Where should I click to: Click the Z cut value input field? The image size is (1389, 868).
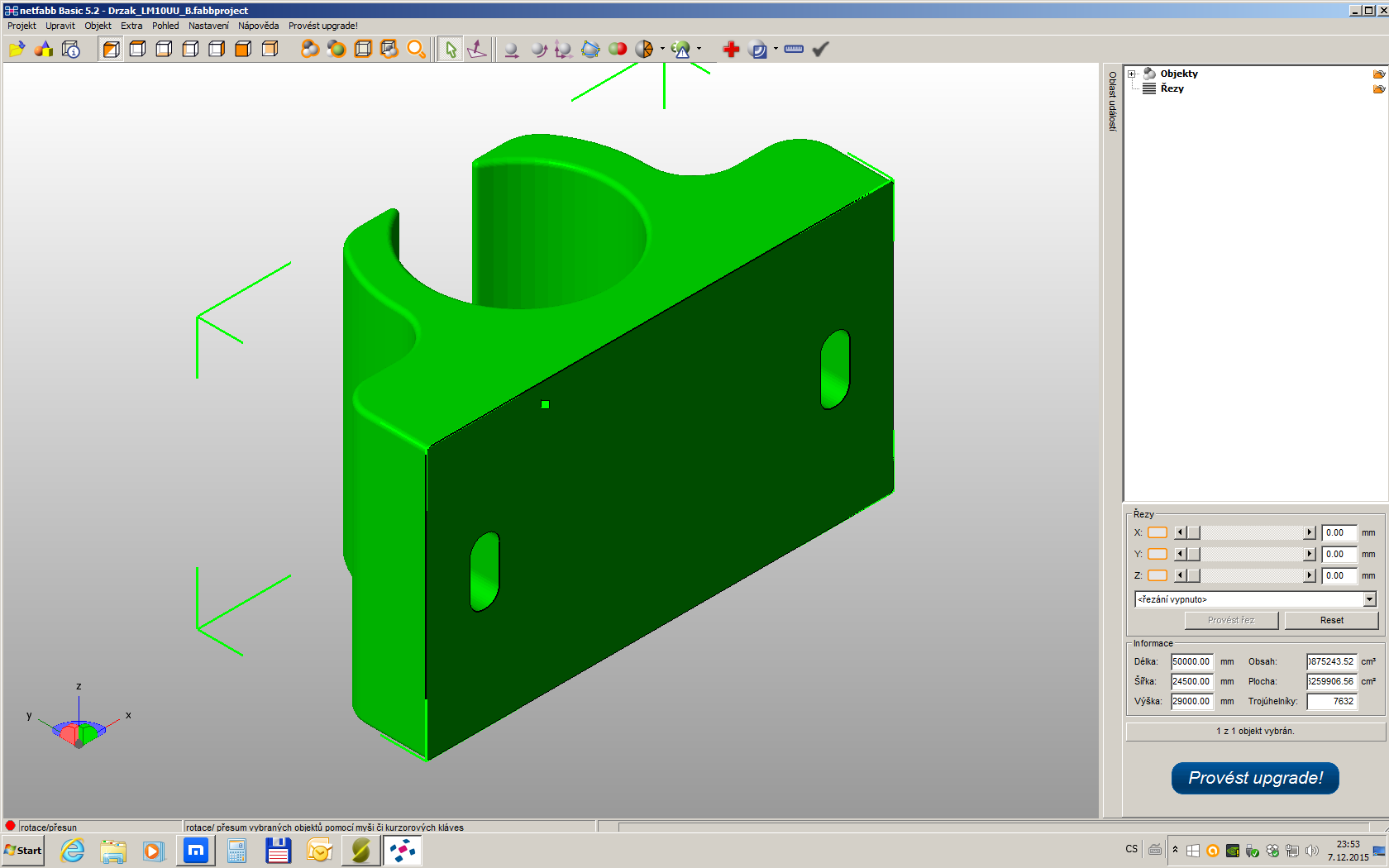pyautogui.click(x=1339, y=576)
